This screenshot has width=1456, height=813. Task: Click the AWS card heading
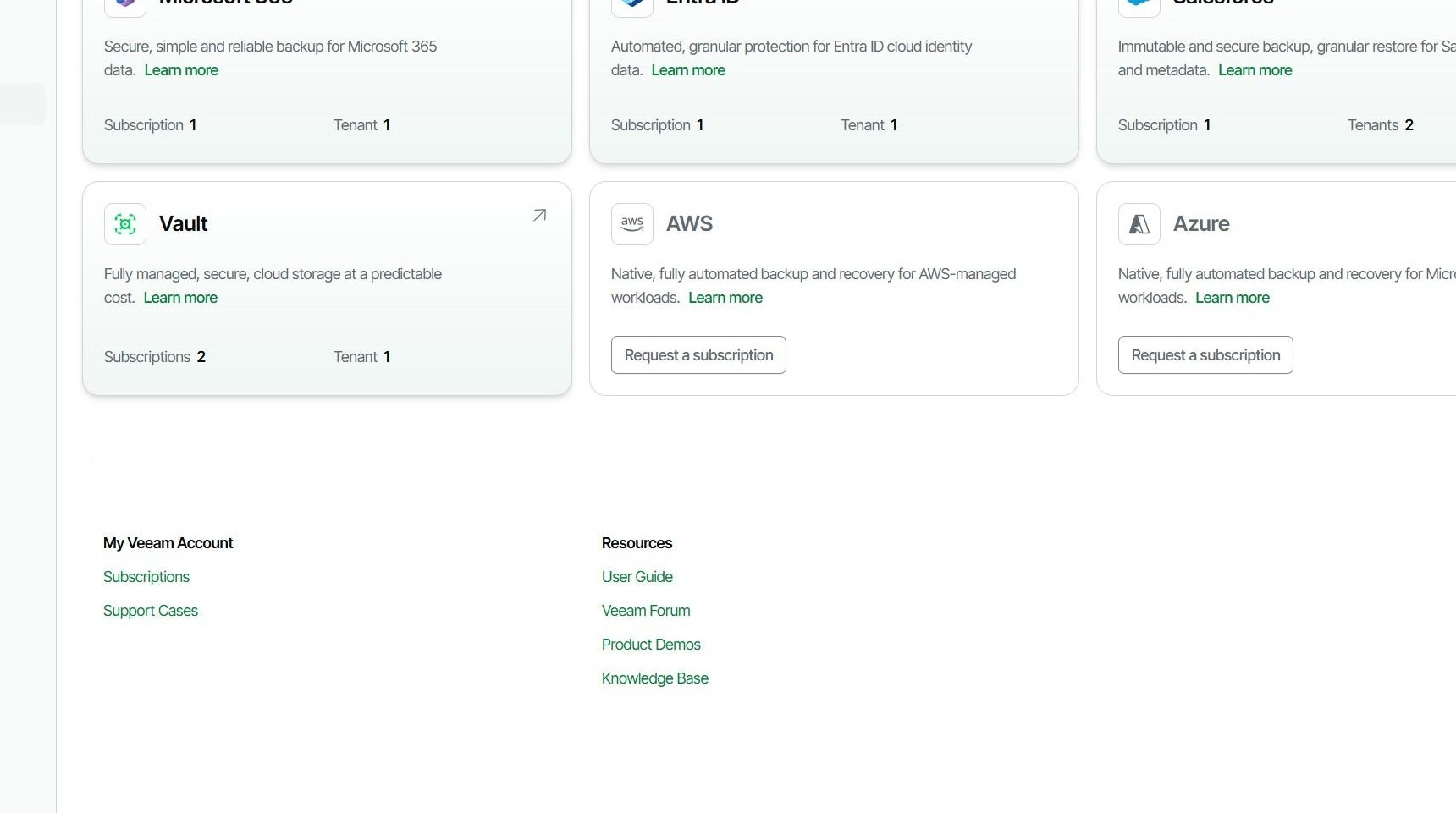689,224
